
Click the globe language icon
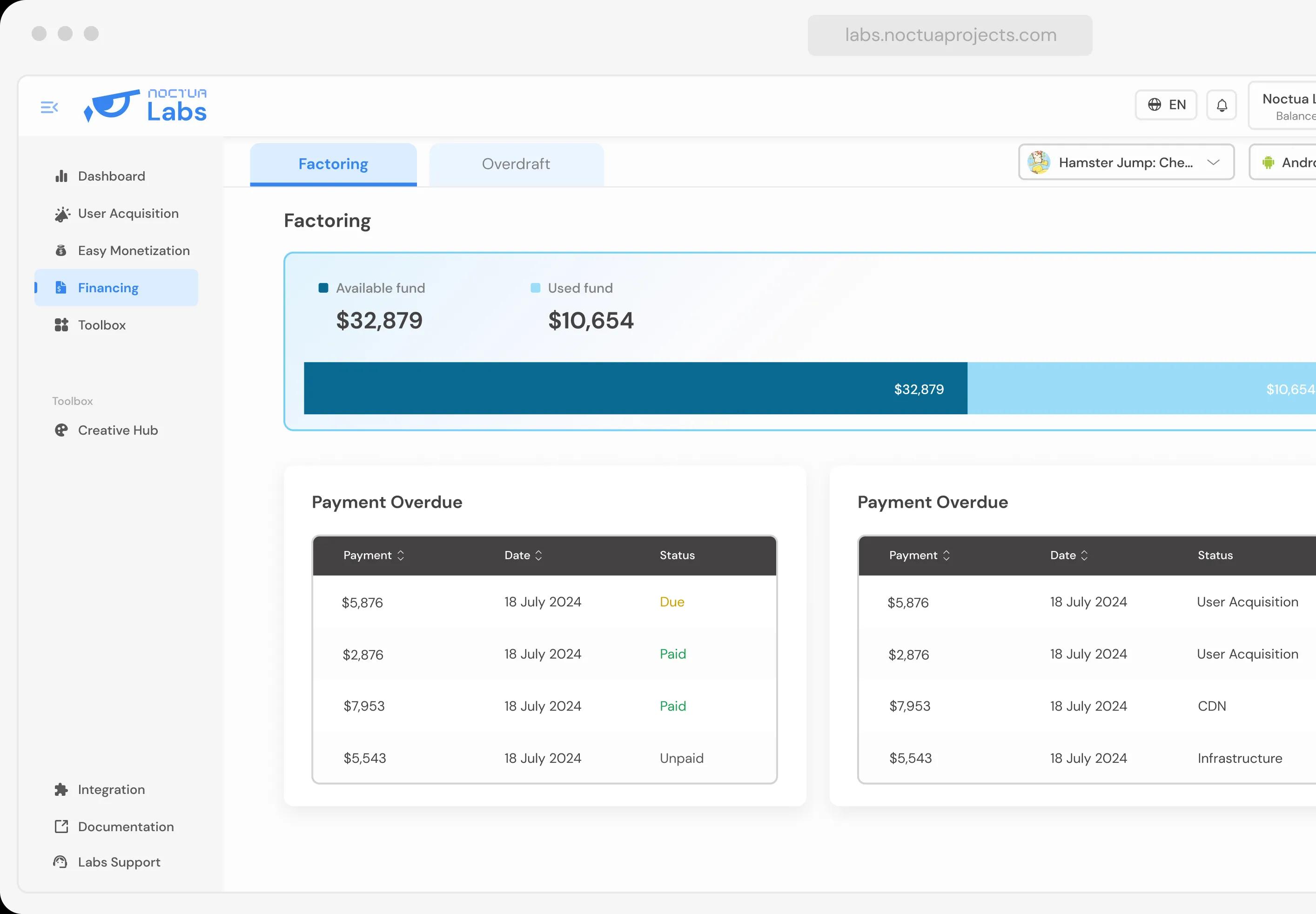coord(1155,104)
